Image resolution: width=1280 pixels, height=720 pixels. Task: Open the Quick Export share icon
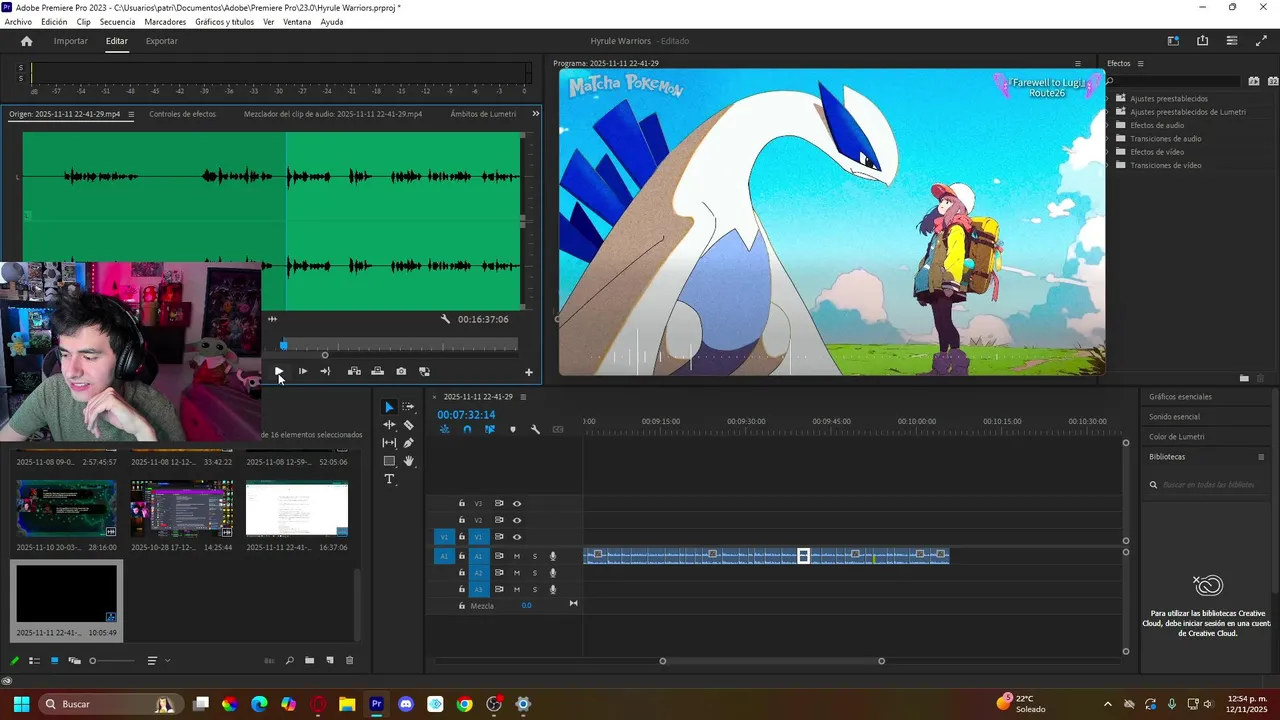[1202, 41]
